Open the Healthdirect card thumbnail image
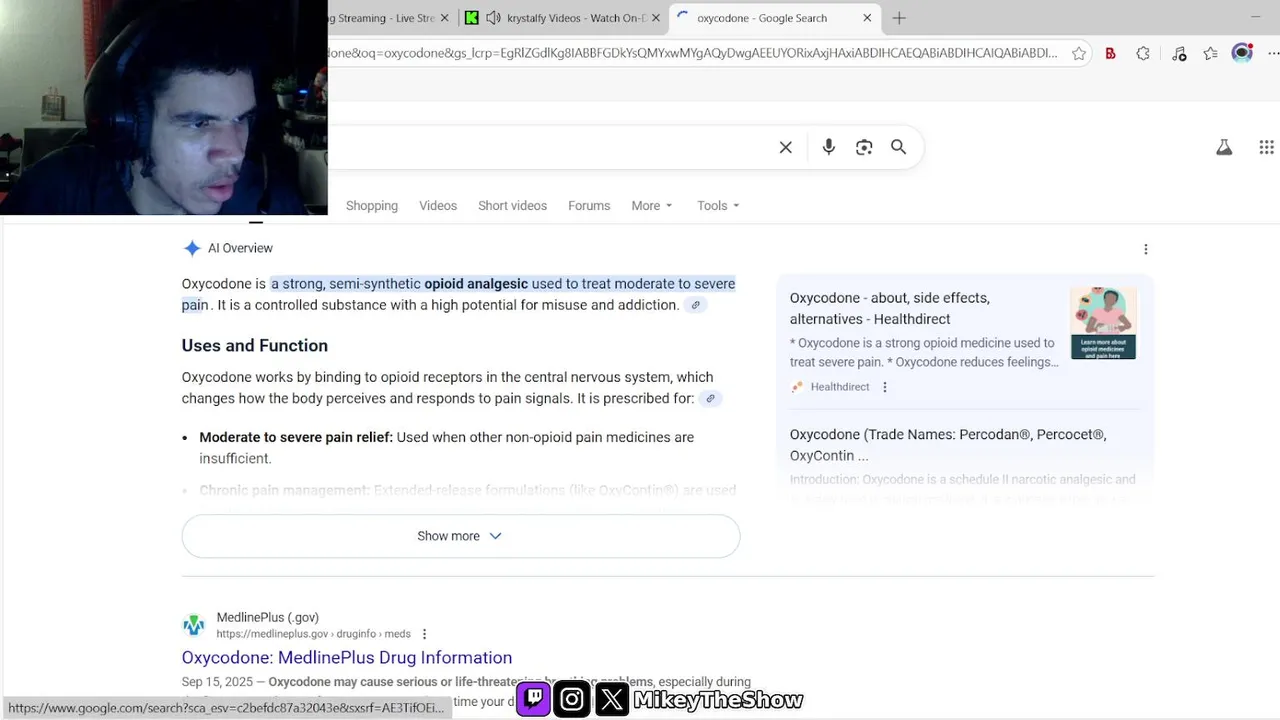 (1103, 323)
